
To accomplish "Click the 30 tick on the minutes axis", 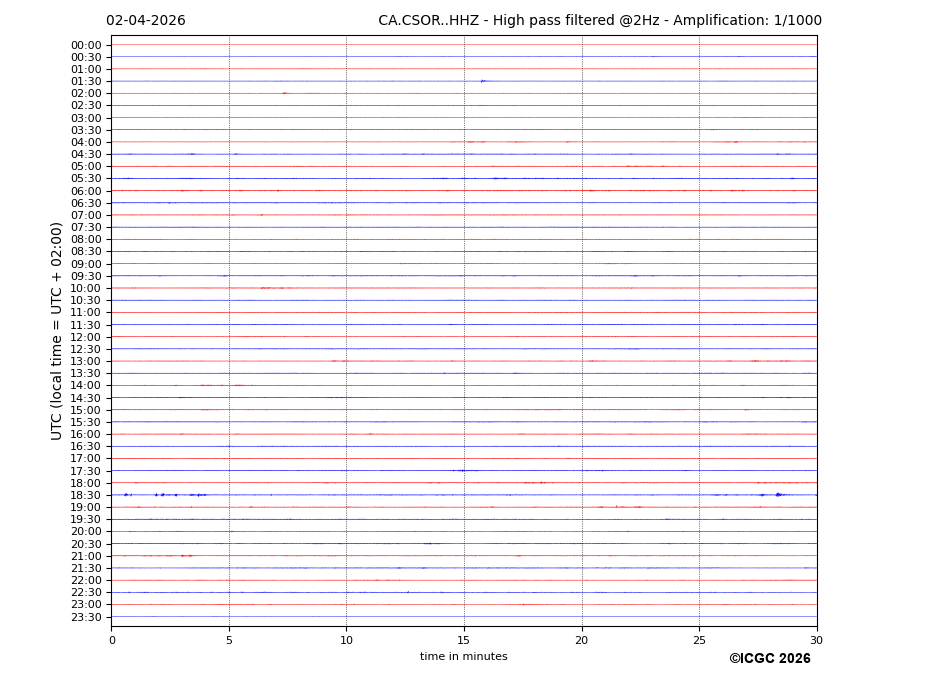I will 816,640.
